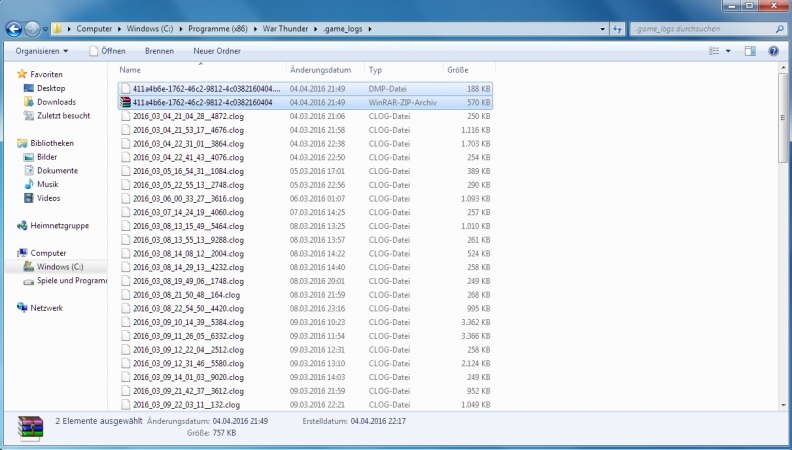Open the Organisieren dropdown menu

(42, 51)
